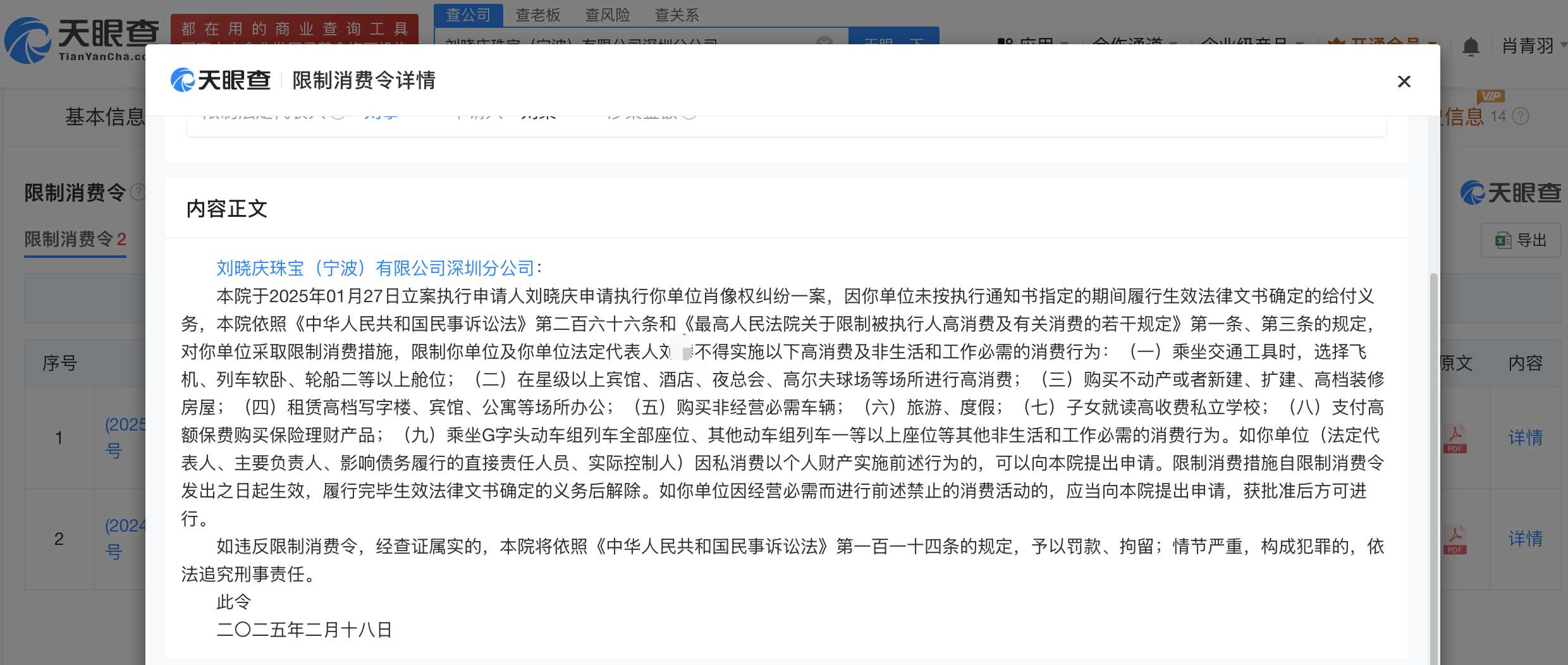
Task: Select the 限制消费令 2 sub-tab
Action: click(x=75, y=239)
